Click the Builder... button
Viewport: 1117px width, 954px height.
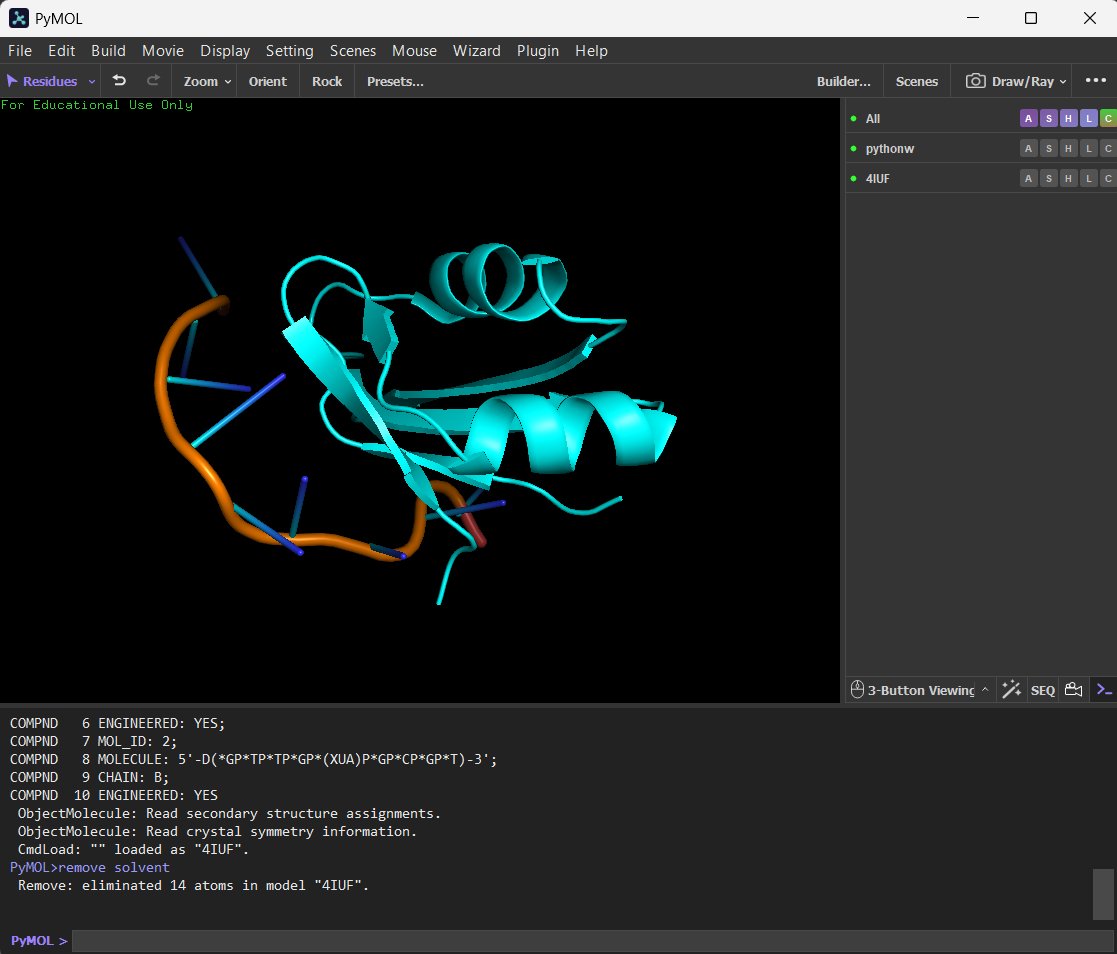[843, 81]
